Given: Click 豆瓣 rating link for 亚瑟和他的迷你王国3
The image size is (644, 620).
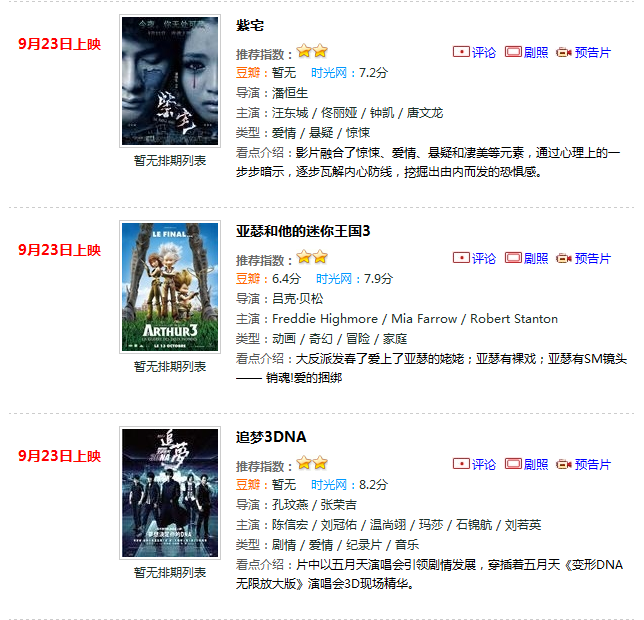Looking at the screenshot, I should pyautogui.click(x=248, y=279).
